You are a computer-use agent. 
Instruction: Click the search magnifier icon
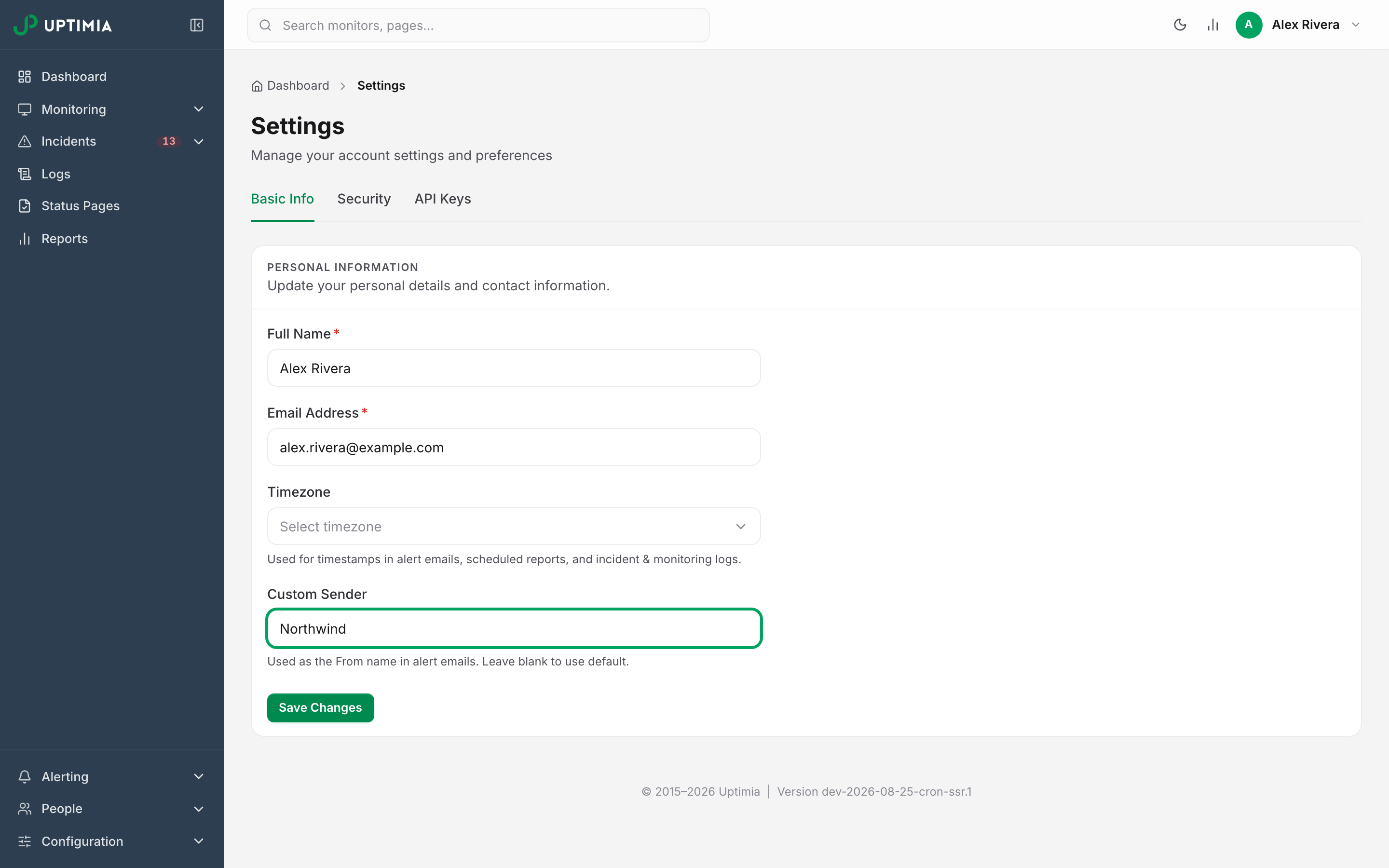pos(265,25)
